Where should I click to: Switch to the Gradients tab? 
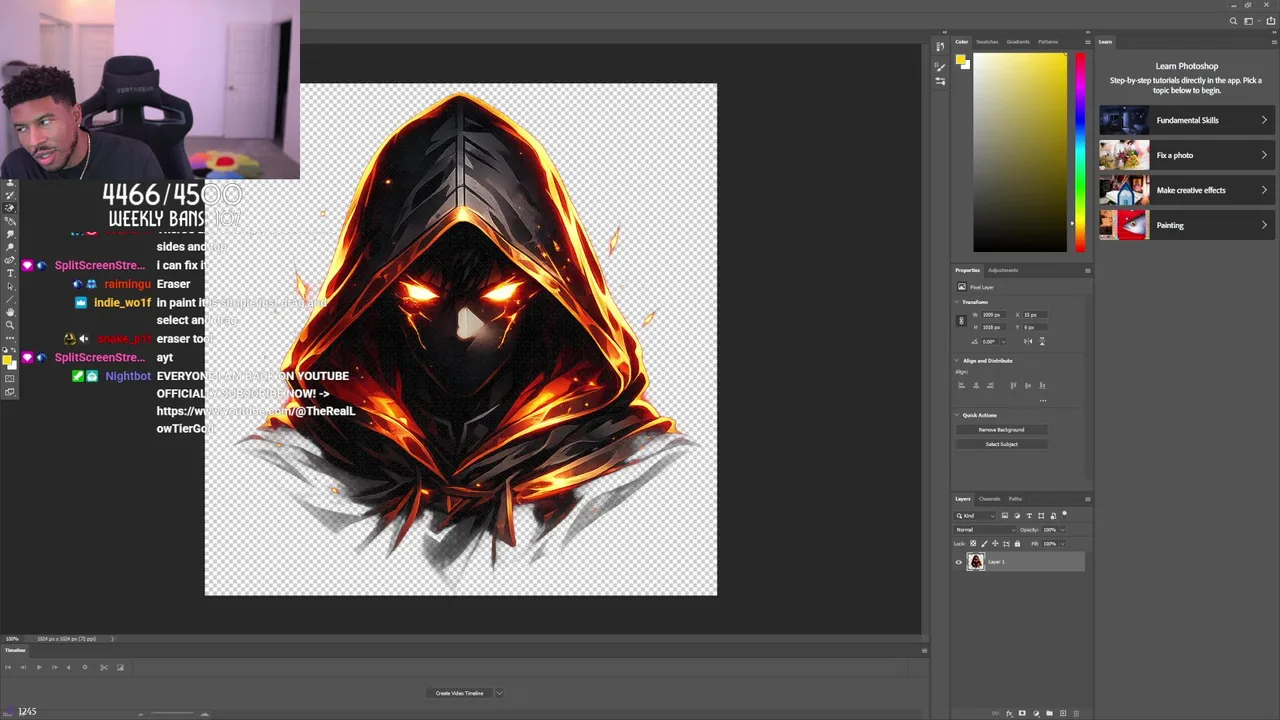point(1018,42)
